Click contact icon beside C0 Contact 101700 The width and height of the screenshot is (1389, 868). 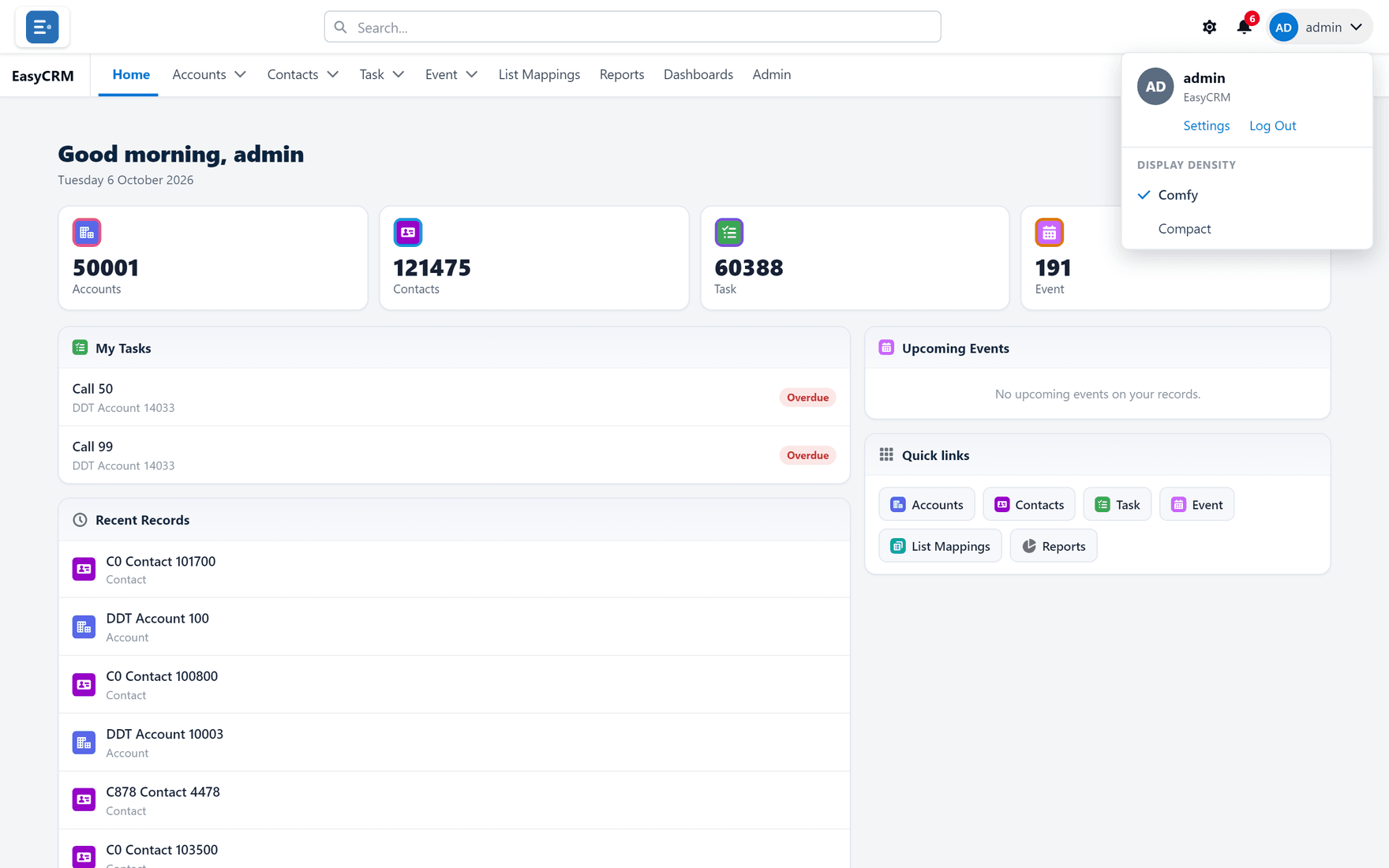click(x=84, y=569)
